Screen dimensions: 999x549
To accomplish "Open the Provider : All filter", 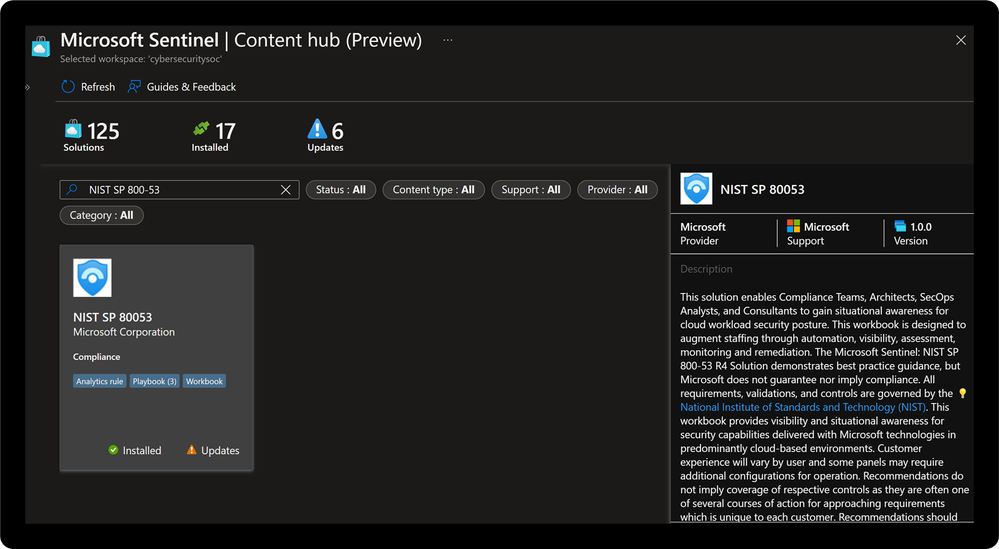I will 617,190.
